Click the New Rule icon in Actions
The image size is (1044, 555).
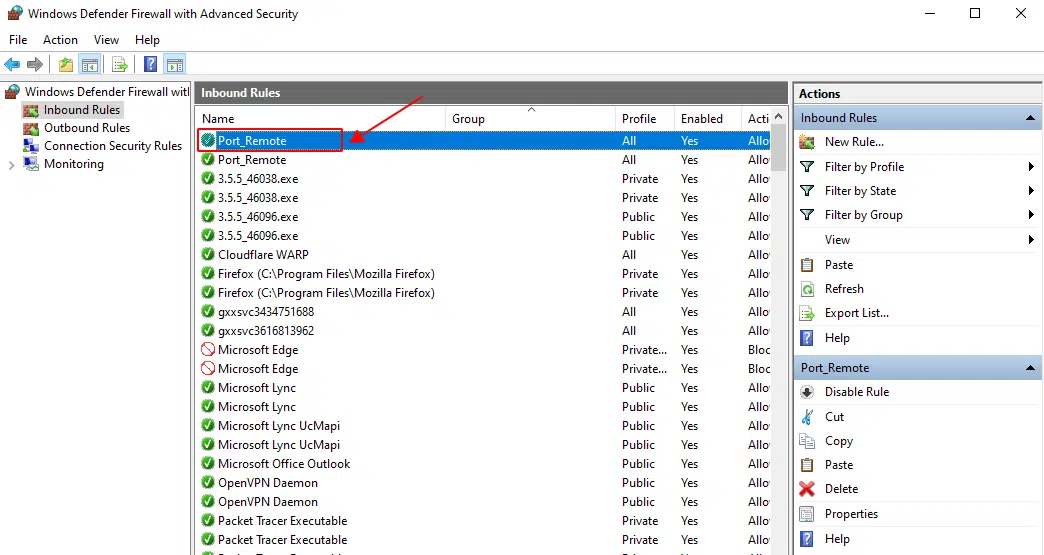807,142
